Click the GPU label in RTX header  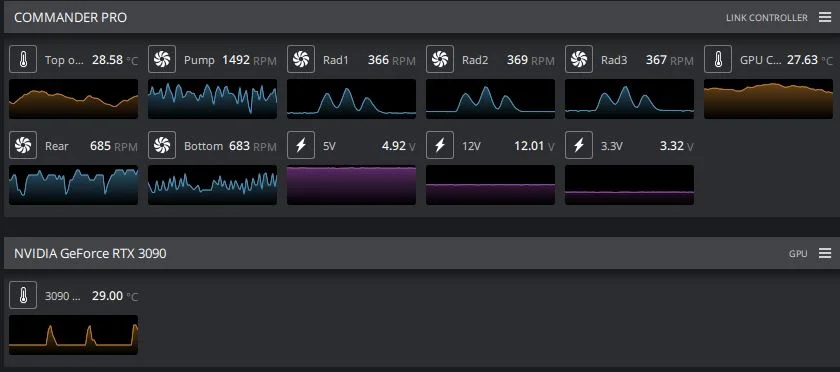[798, 254]
